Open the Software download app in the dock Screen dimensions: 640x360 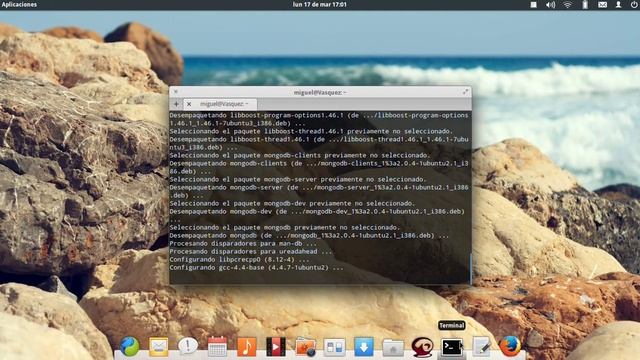[364, 347]
